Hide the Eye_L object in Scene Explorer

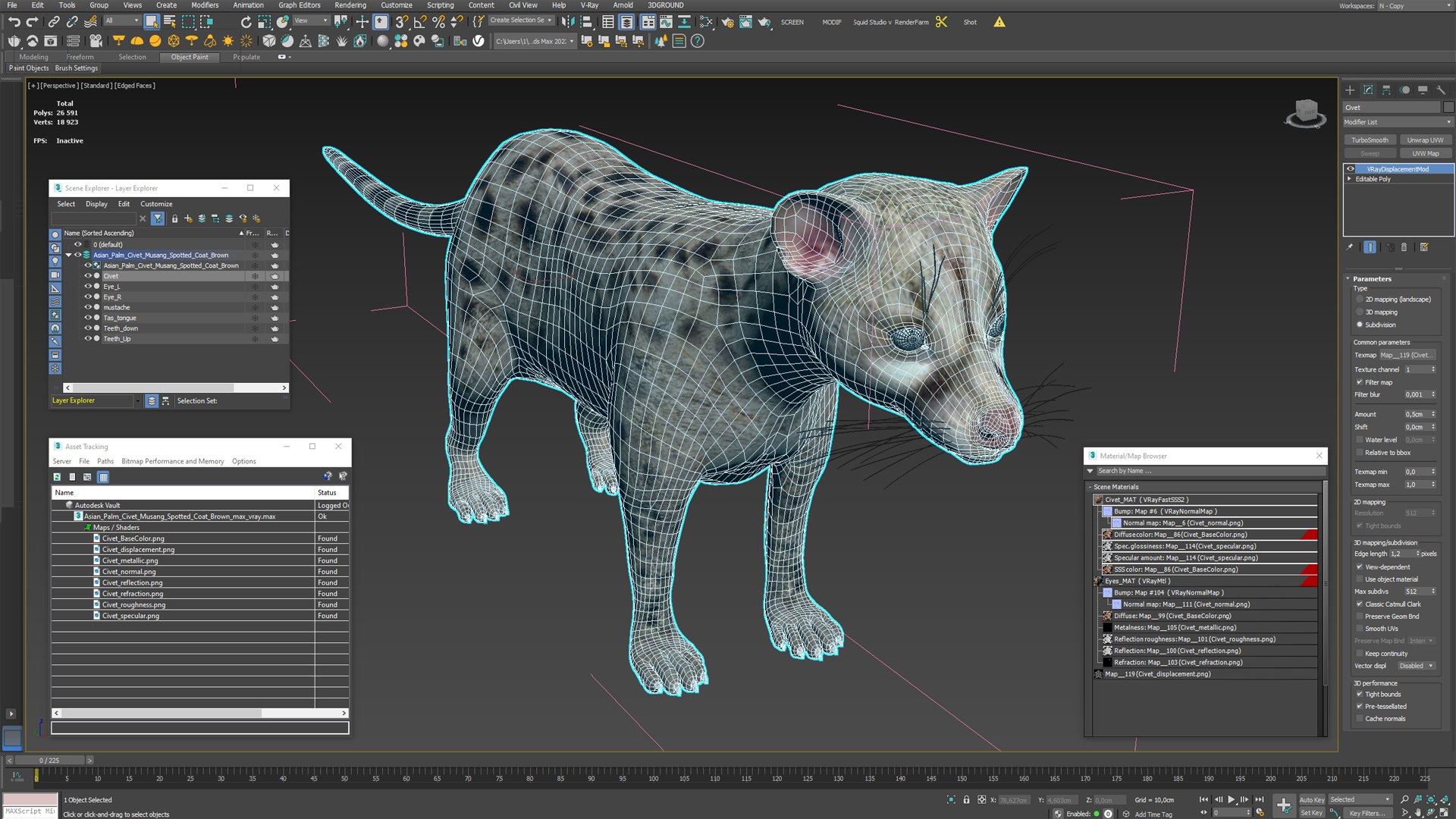(88, 287)
